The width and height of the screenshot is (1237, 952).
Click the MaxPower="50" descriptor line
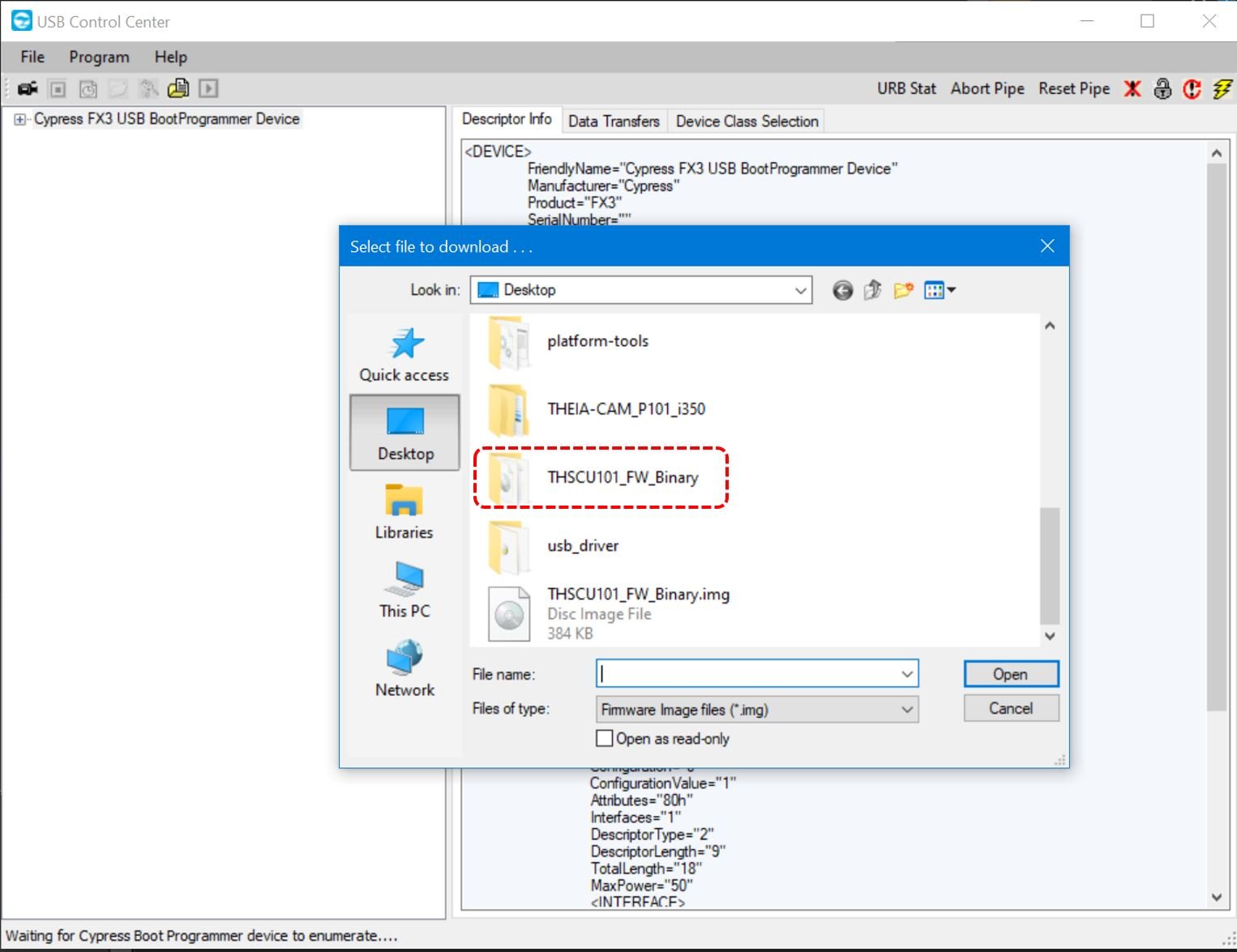pos(642,886)
